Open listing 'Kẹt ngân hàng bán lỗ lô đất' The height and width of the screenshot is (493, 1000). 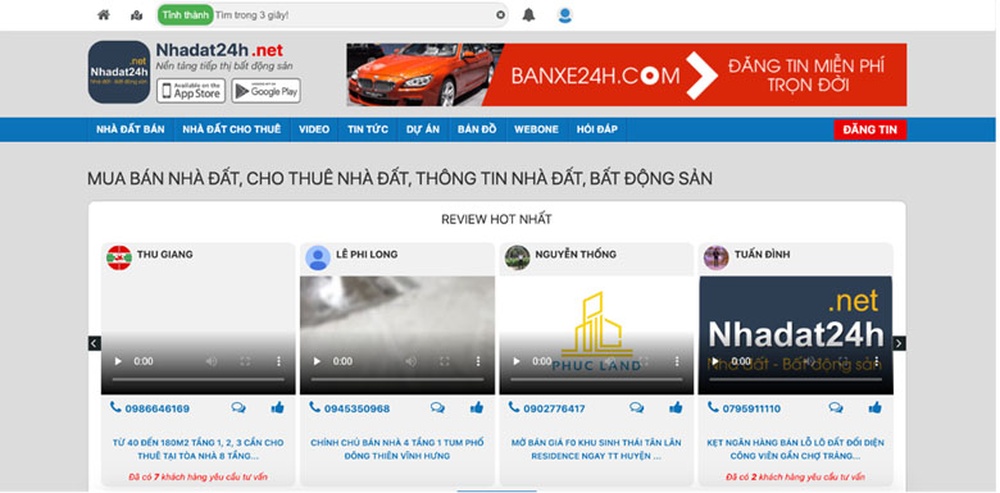(x=795, y=449)
